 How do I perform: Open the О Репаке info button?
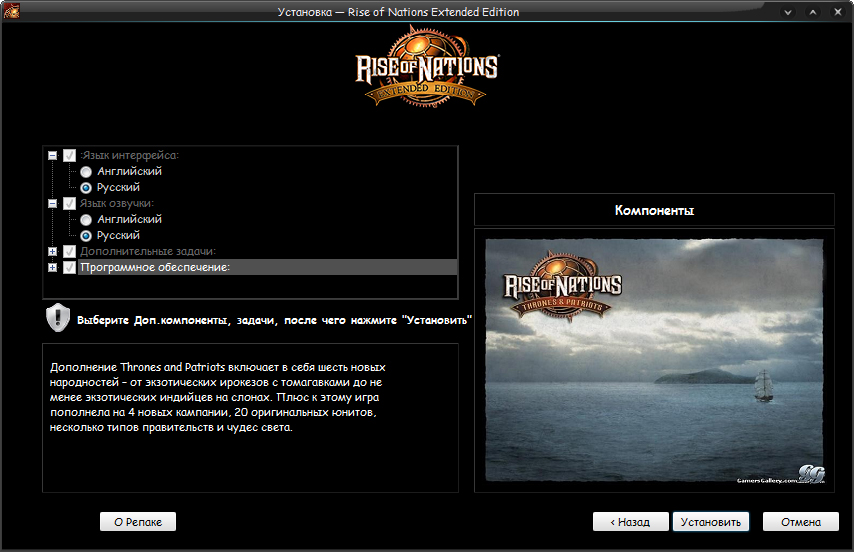(x=137, y=522)
